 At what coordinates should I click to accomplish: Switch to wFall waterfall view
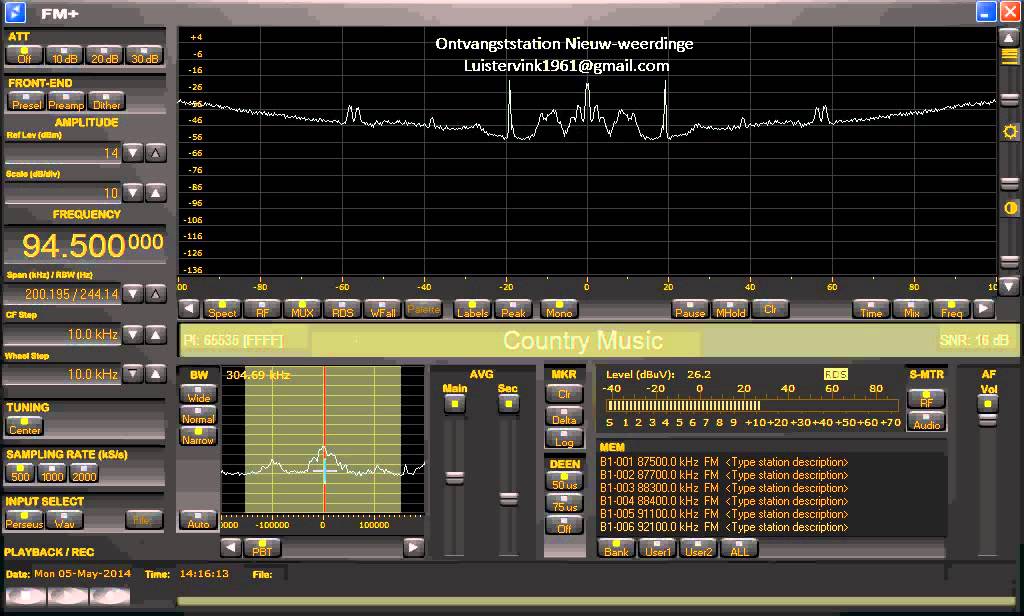(x=383, y=309)
